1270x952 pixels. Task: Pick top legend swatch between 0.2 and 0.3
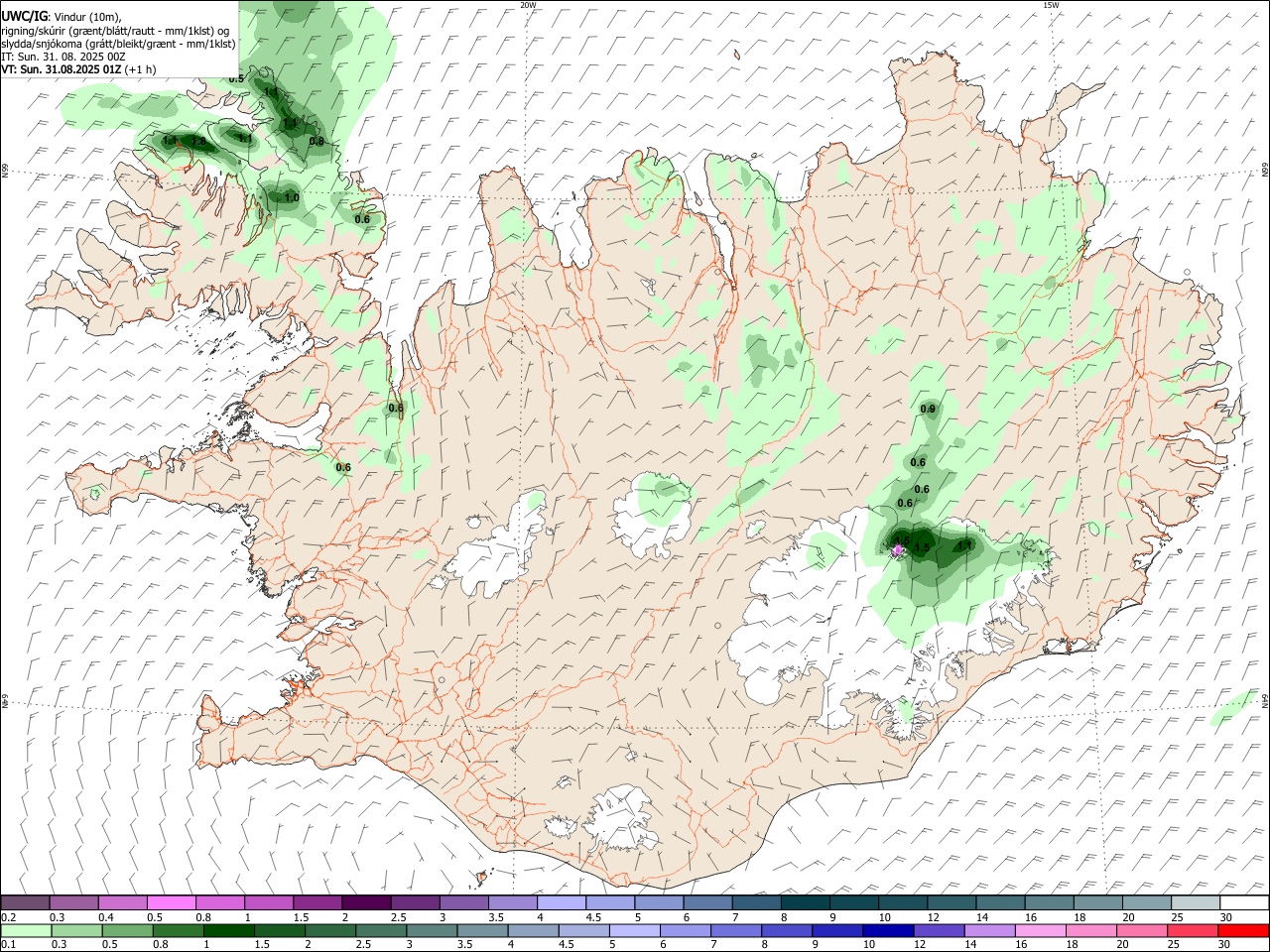point(25,902)
